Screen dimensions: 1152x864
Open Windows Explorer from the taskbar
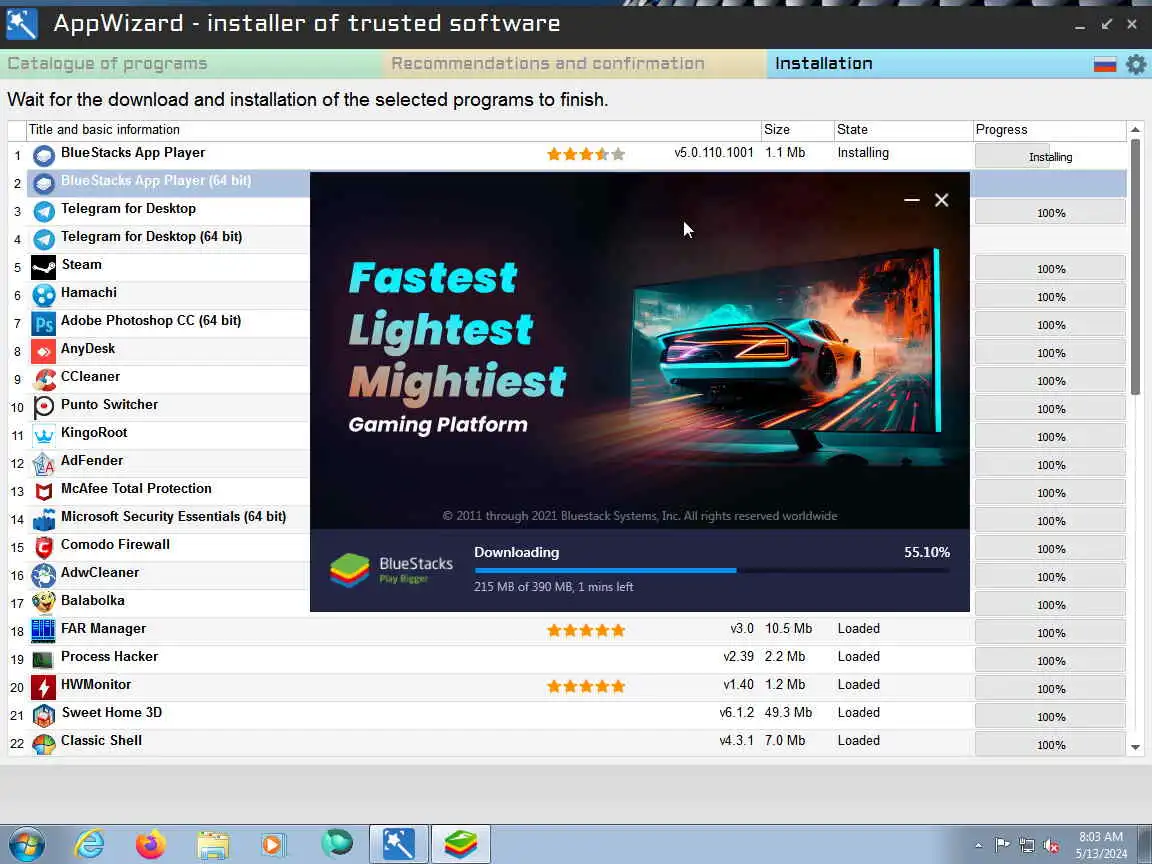click(213, 845)
